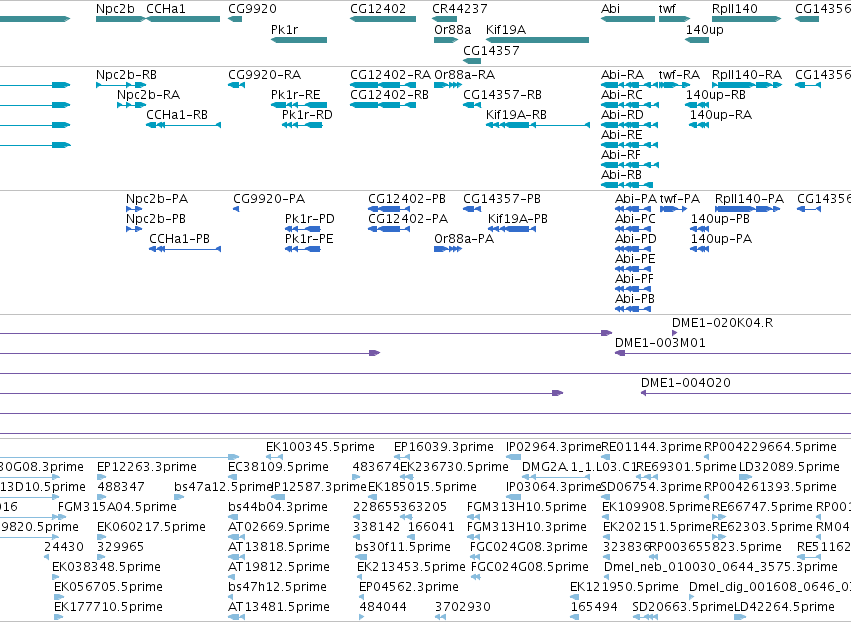This screenshot has height=622, width=851.
Task: Select protein Npc2b-PA
Action: (x=134, y=208)
